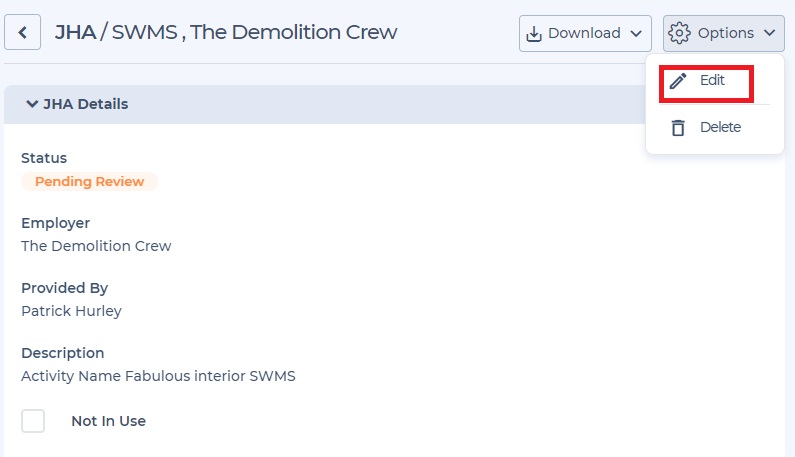Click the Options gear icon
Screen dimensions: 795x457
679,33
